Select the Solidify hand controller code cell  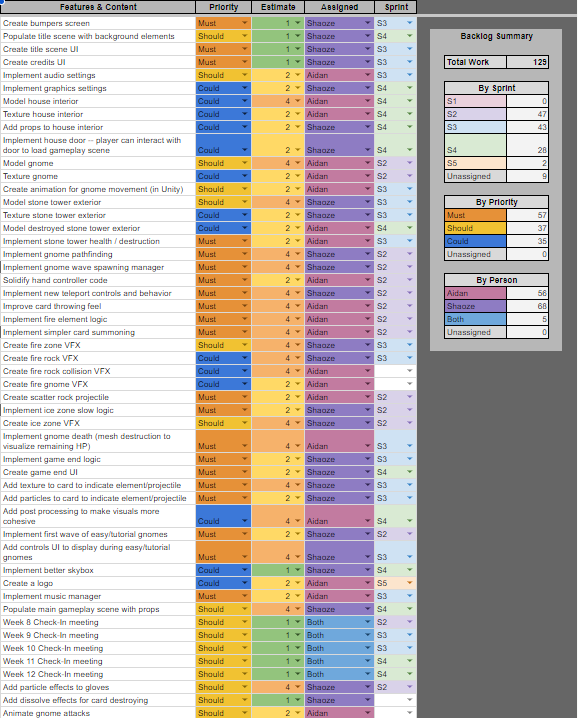(98, 280)
